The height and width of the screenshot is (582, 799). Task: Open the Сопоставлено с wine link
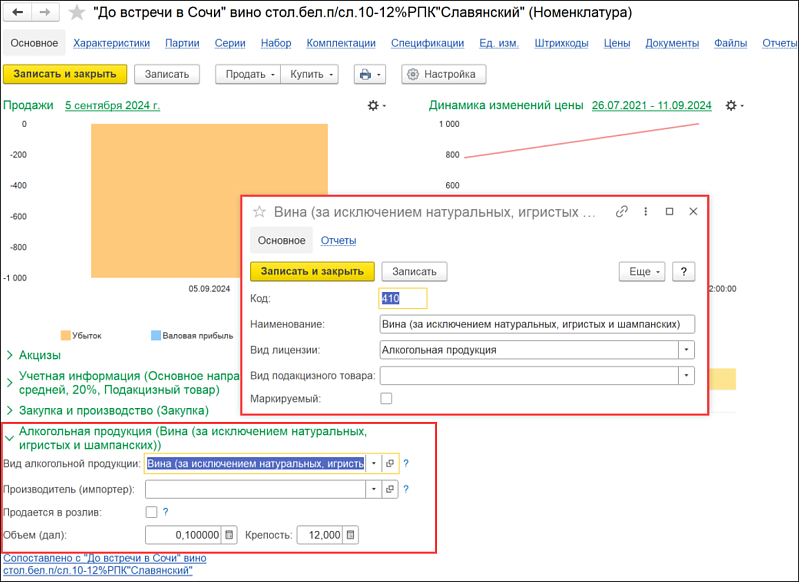click(x=104, y=564)
